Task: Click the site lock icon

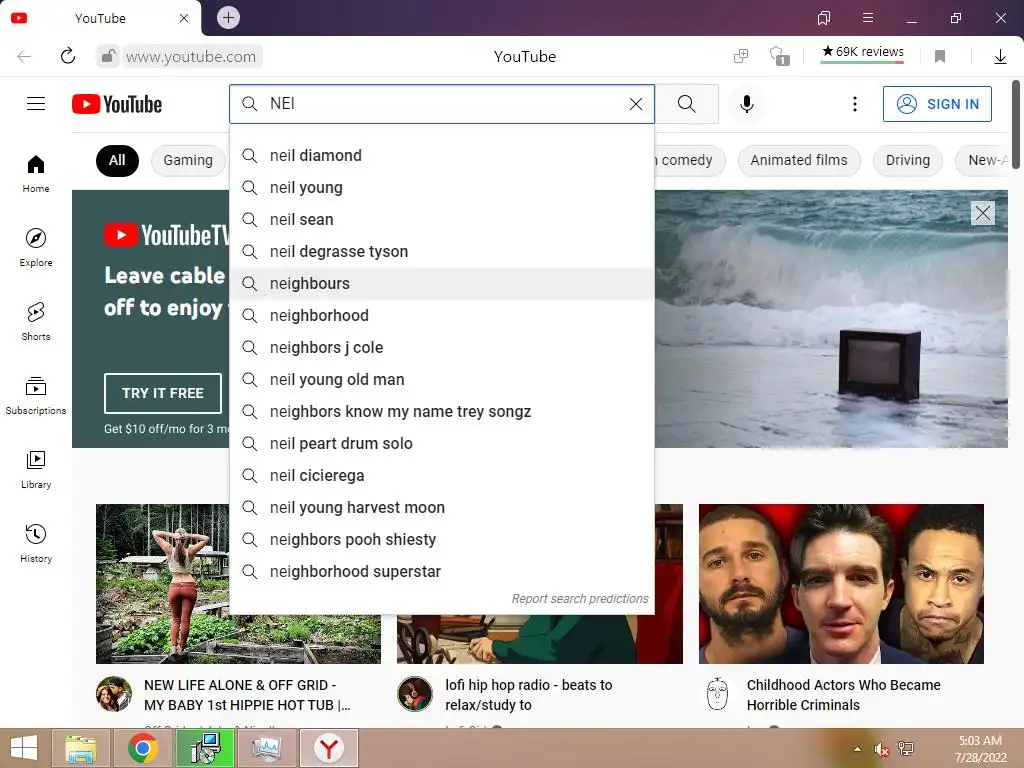Action: (108, 56)
